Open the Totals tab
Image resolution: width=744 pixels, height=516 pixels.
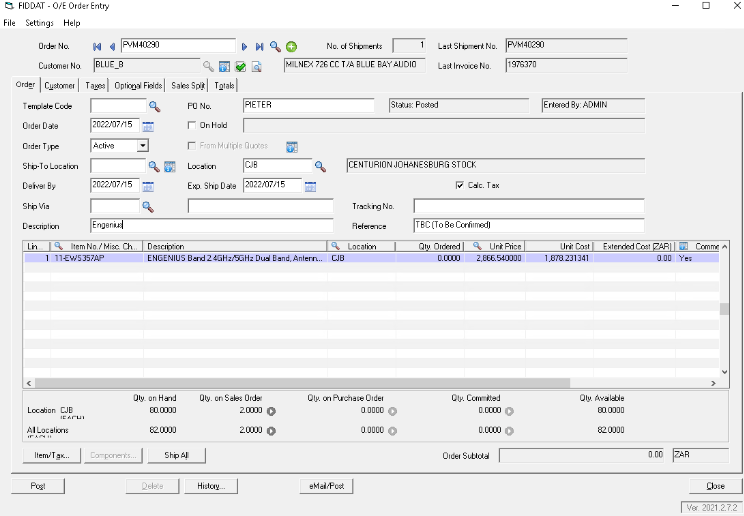(224, 86)
